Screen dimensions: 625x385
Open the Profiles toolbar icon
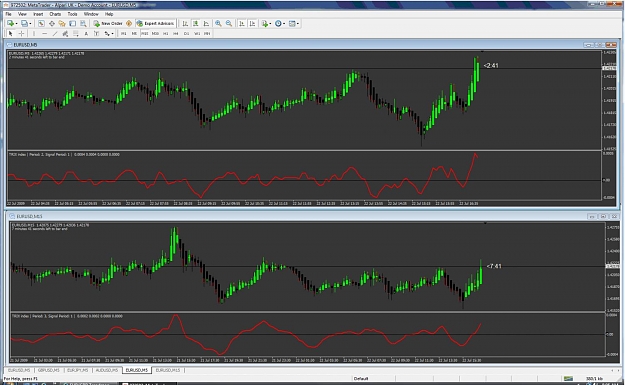pyautogui.click(x=24, y=24)
